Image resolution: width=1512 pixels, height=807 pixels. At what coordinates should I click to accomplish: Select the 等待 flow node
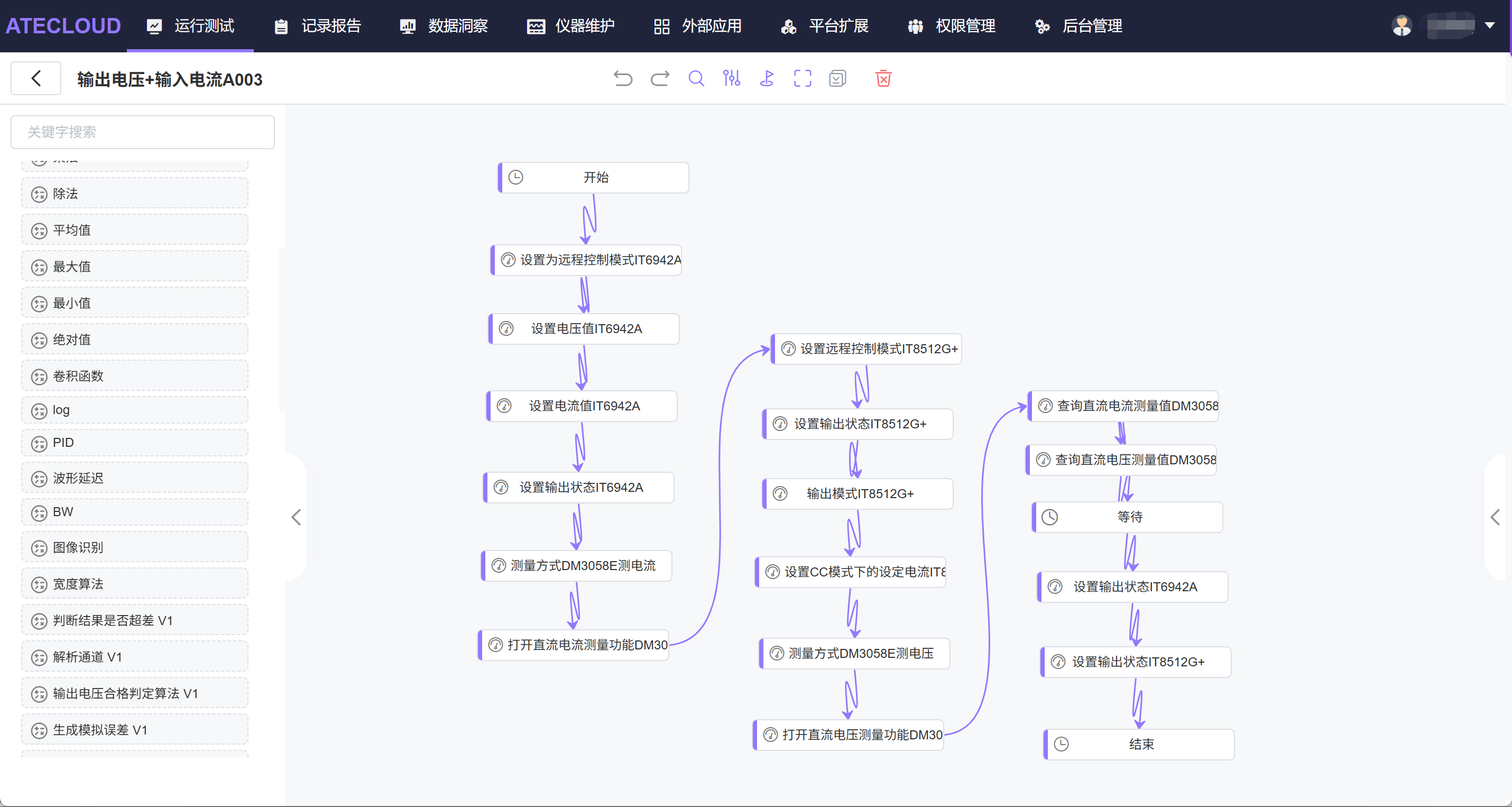point(1128,516)
